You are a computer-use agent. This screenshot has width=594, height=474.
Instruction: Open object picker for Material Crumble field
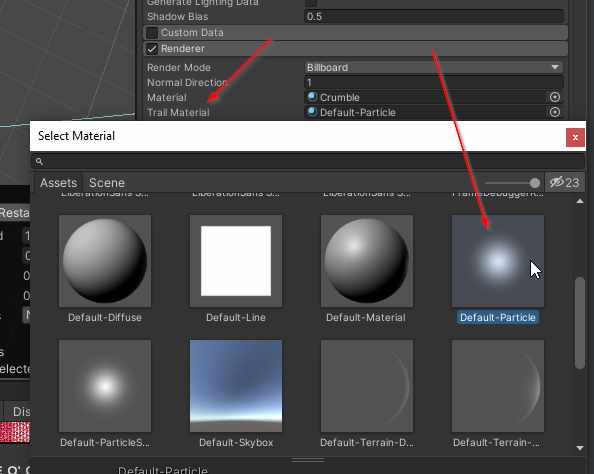click(x=555, y=97)
